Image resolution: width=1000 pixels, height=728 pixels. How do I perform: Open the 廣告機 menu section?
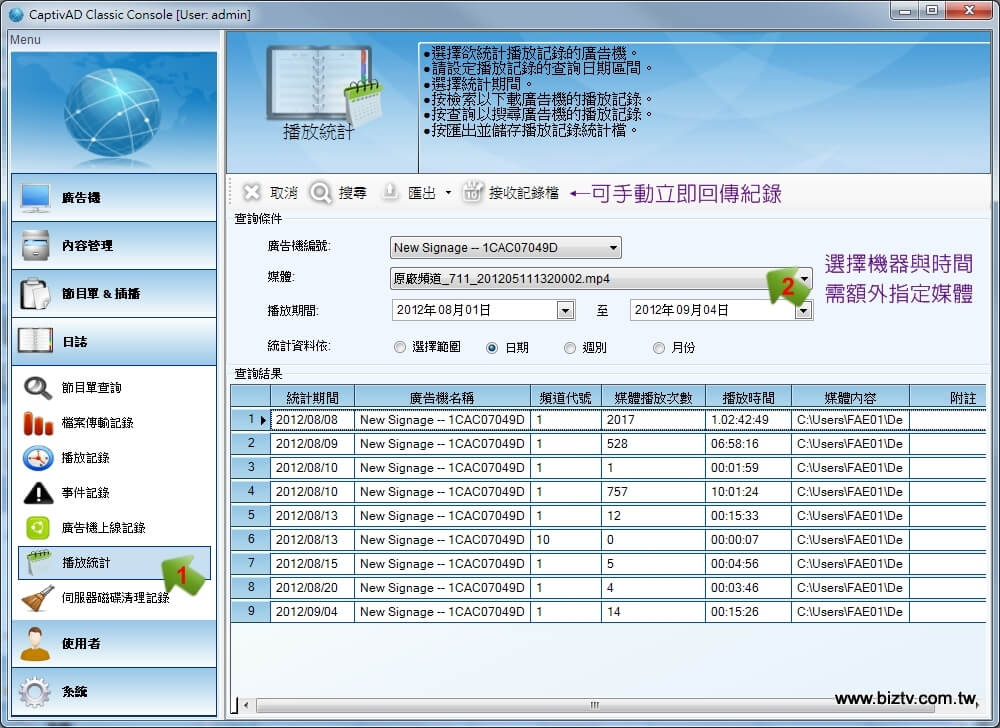point(113,198)
